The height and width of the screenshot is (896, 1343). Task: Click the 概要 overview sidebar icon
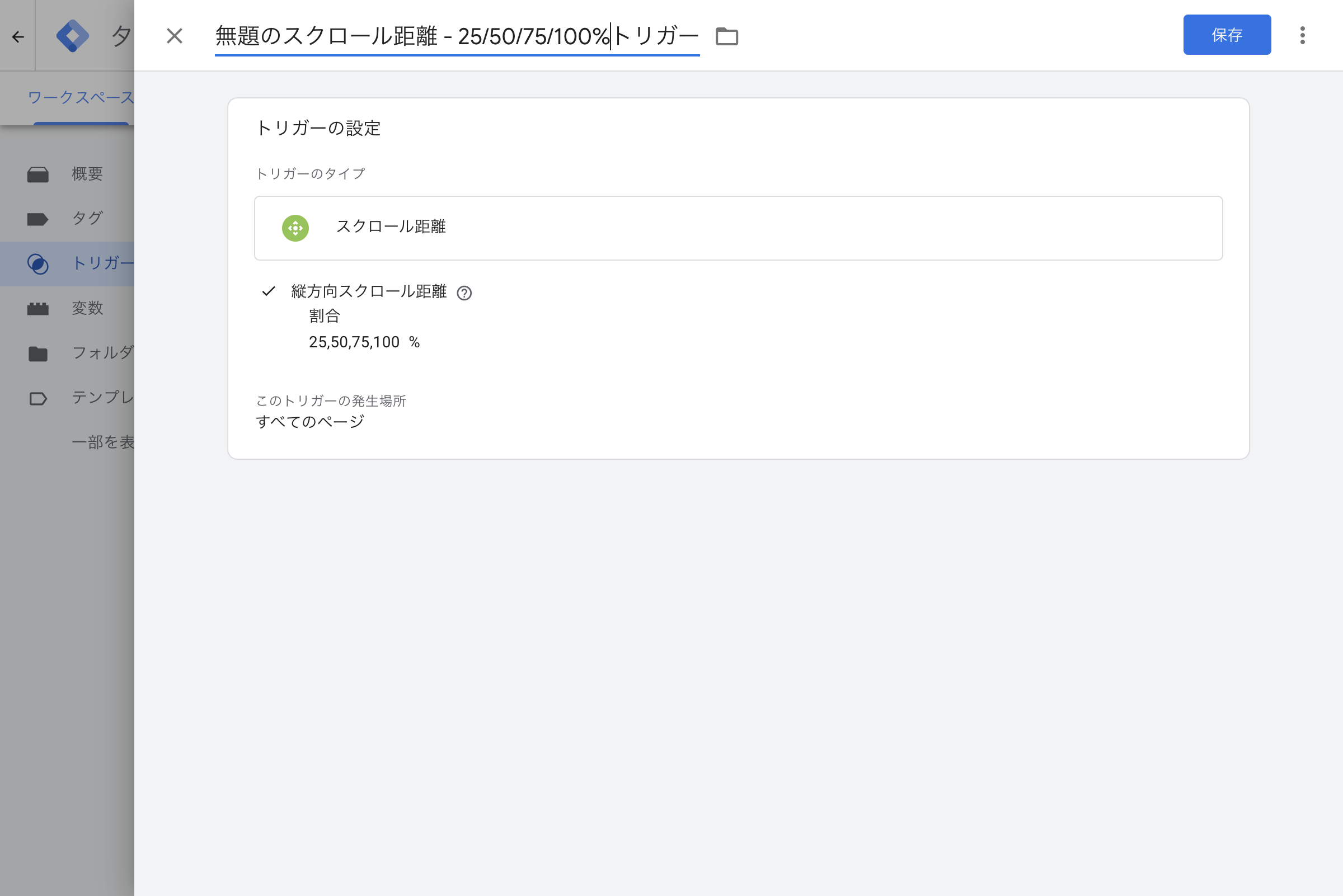pos(37,175)
